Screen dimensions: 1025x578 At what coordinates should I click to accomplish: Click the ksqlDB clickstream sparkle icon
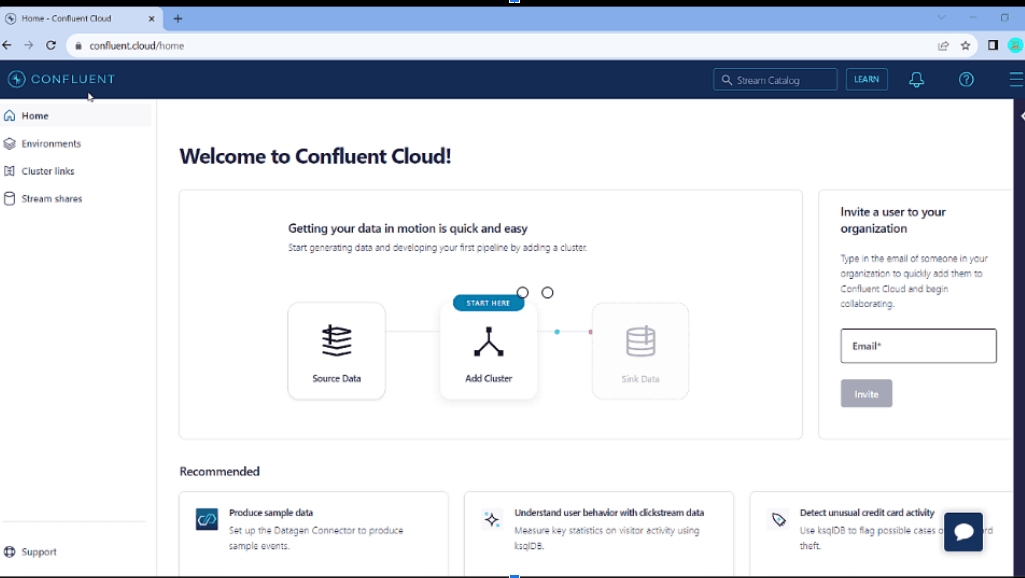491,518
